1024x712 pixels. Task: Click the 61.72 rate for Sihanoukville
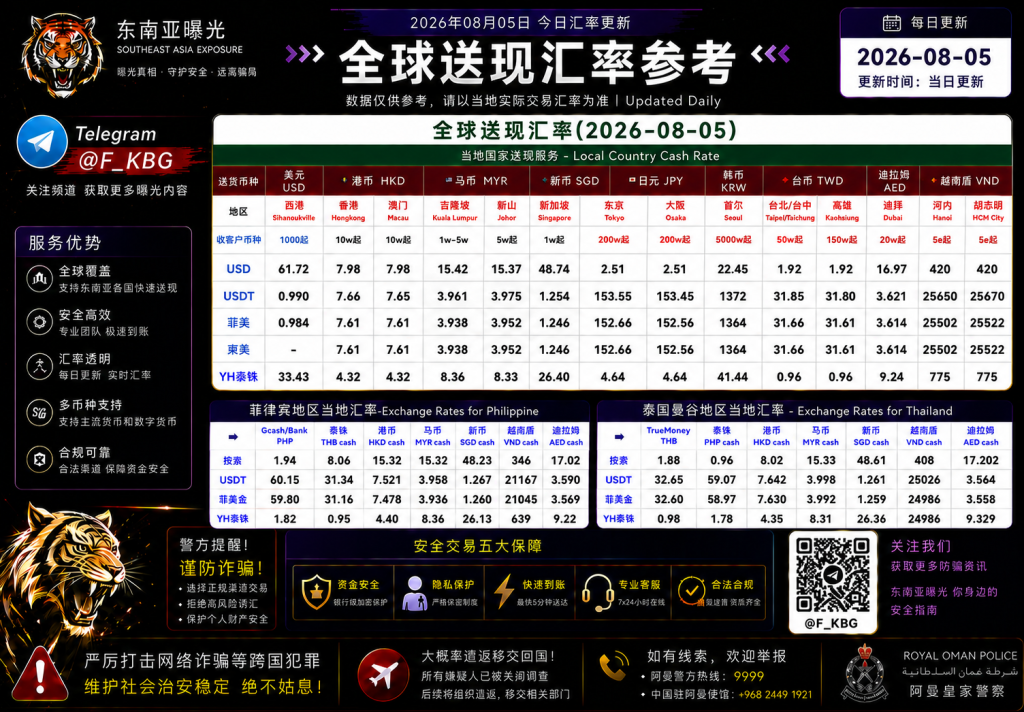pyautogui.click(x=294, y=269)
